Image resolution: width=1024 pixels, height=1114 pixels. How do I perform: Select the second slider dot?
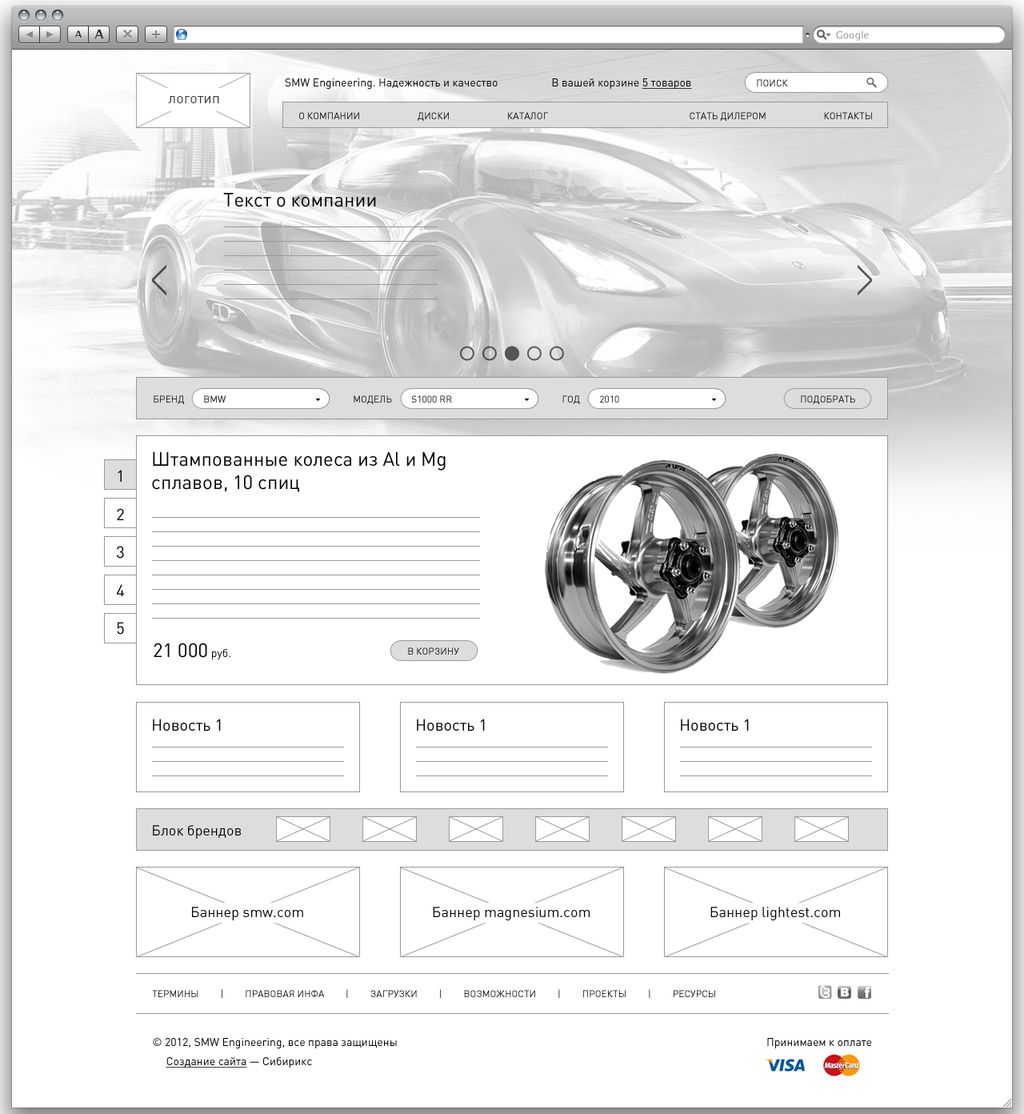point(490,353)
